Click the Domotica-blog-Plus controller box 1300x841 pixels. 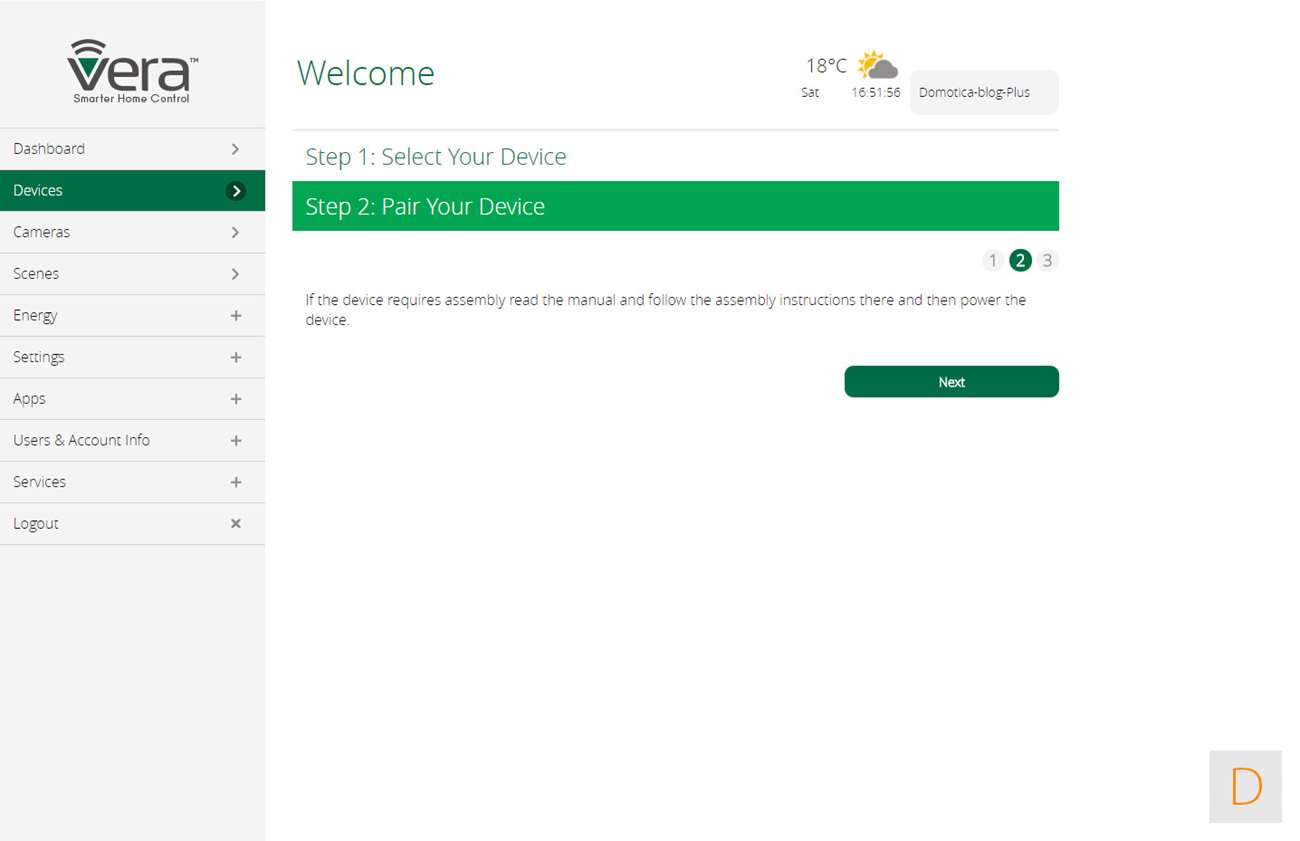coord(983,93)
